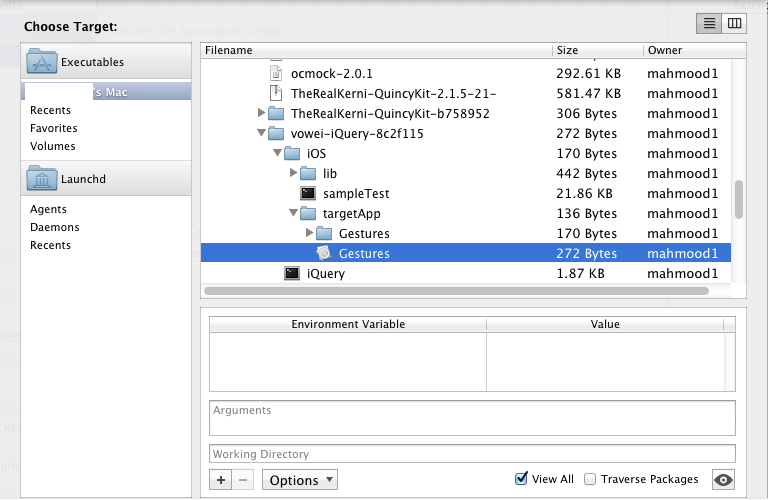Select the iQuery filename row

(466, 273)
